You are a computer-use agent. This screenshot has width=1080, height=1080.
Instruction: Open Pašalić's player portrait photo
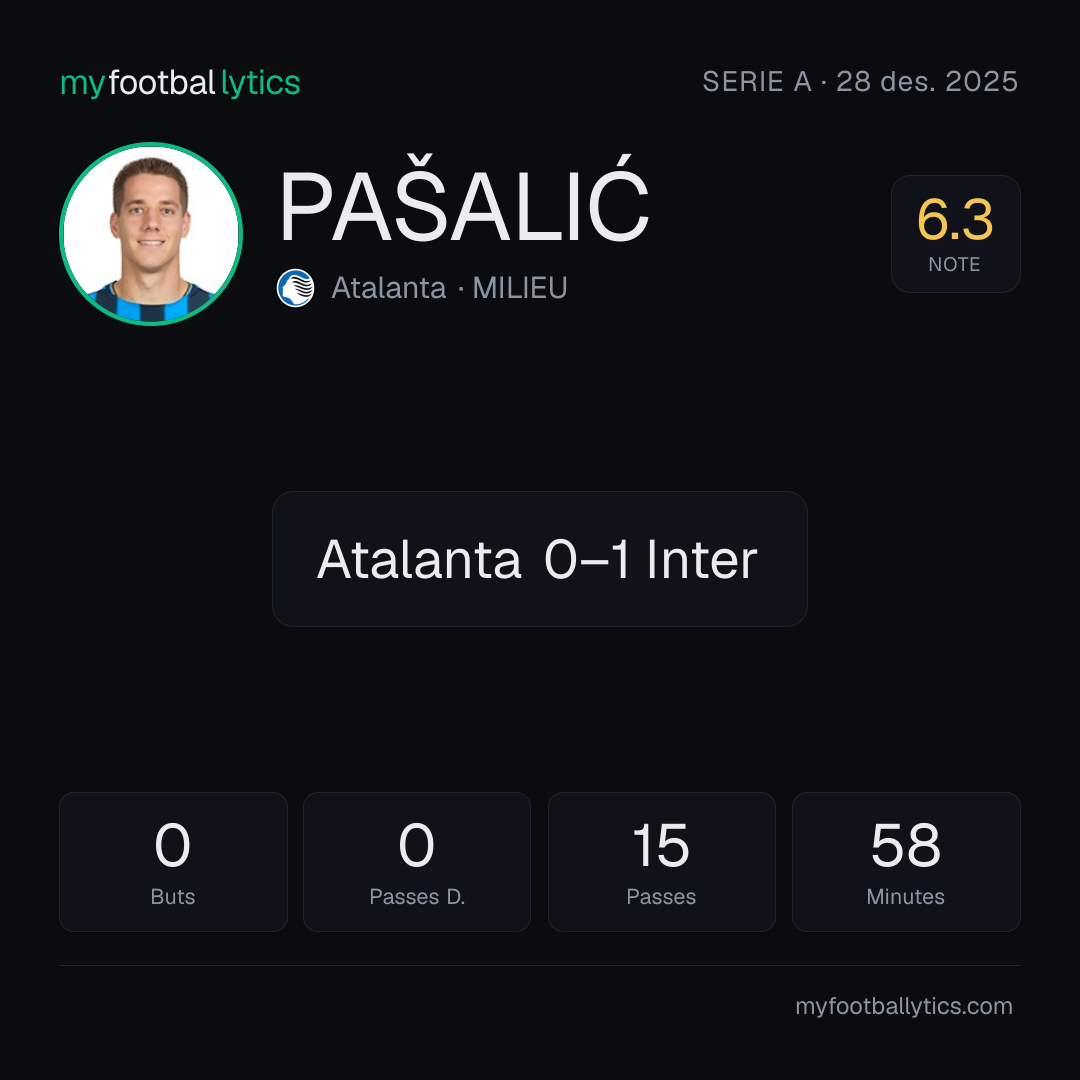(151, 233)
